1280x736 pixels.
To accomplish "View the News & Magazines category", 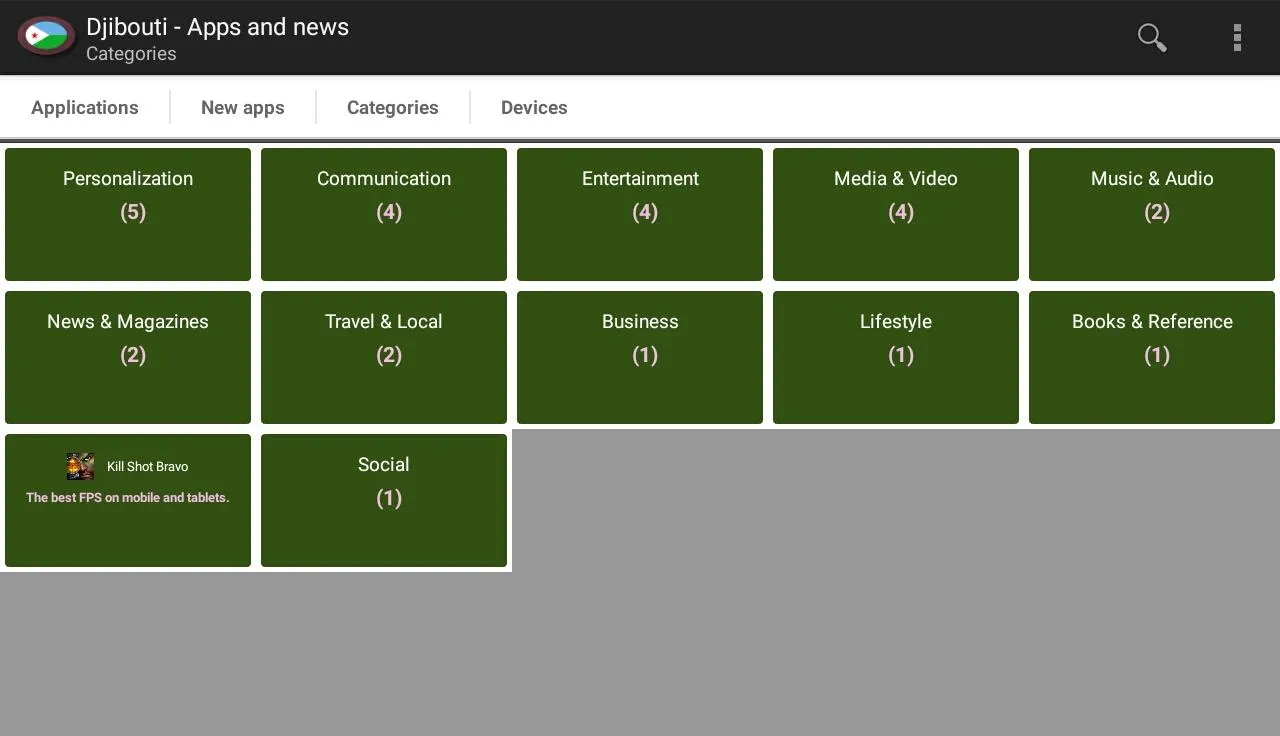I will (128, 357).
